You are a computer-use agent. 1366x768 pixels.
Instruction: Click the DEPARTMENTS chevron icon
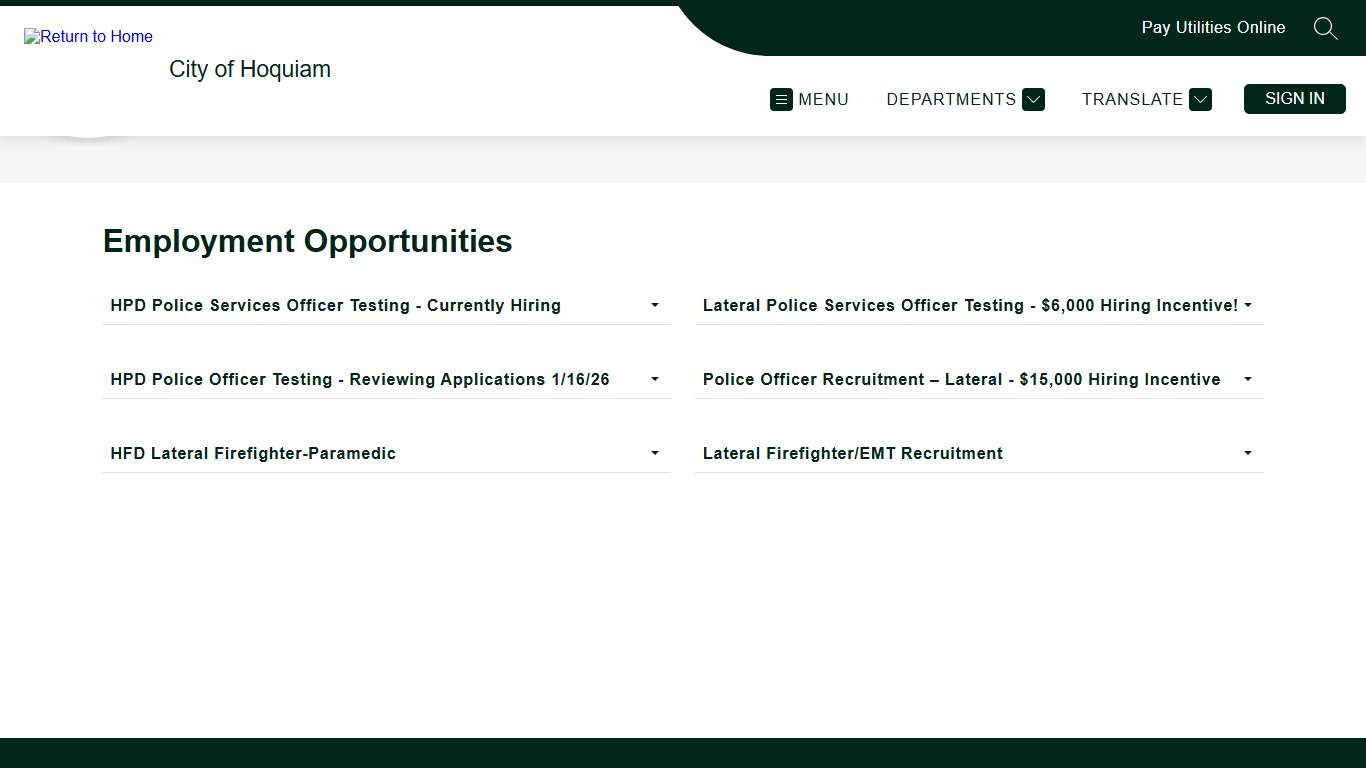click(1033, 99)
